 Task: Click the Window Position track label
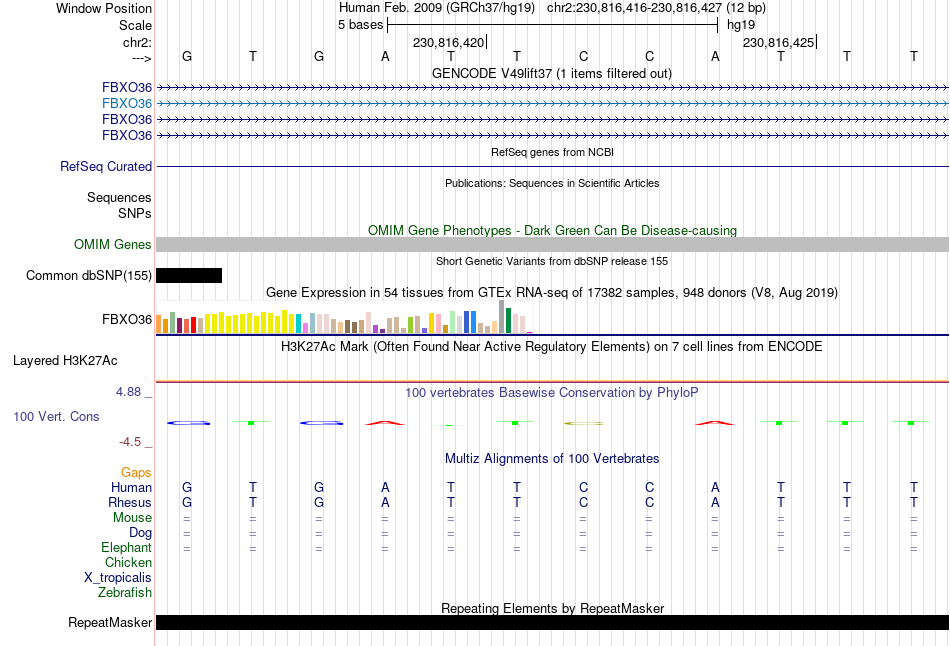(x=104, y=8)
